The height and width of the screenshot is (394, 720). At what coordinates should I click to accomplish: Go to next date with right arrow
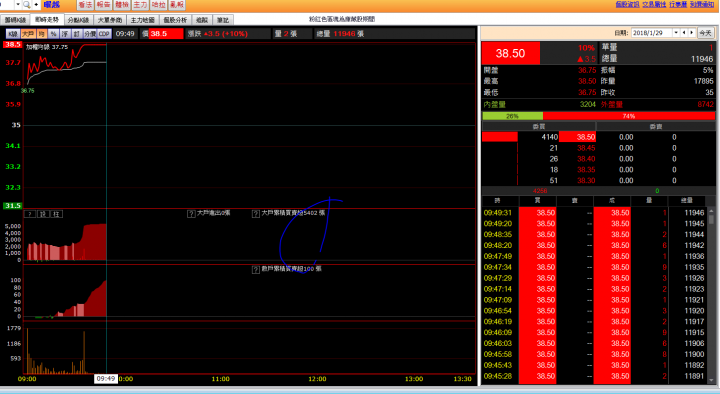pyautogui.click(x=692, y=33)
